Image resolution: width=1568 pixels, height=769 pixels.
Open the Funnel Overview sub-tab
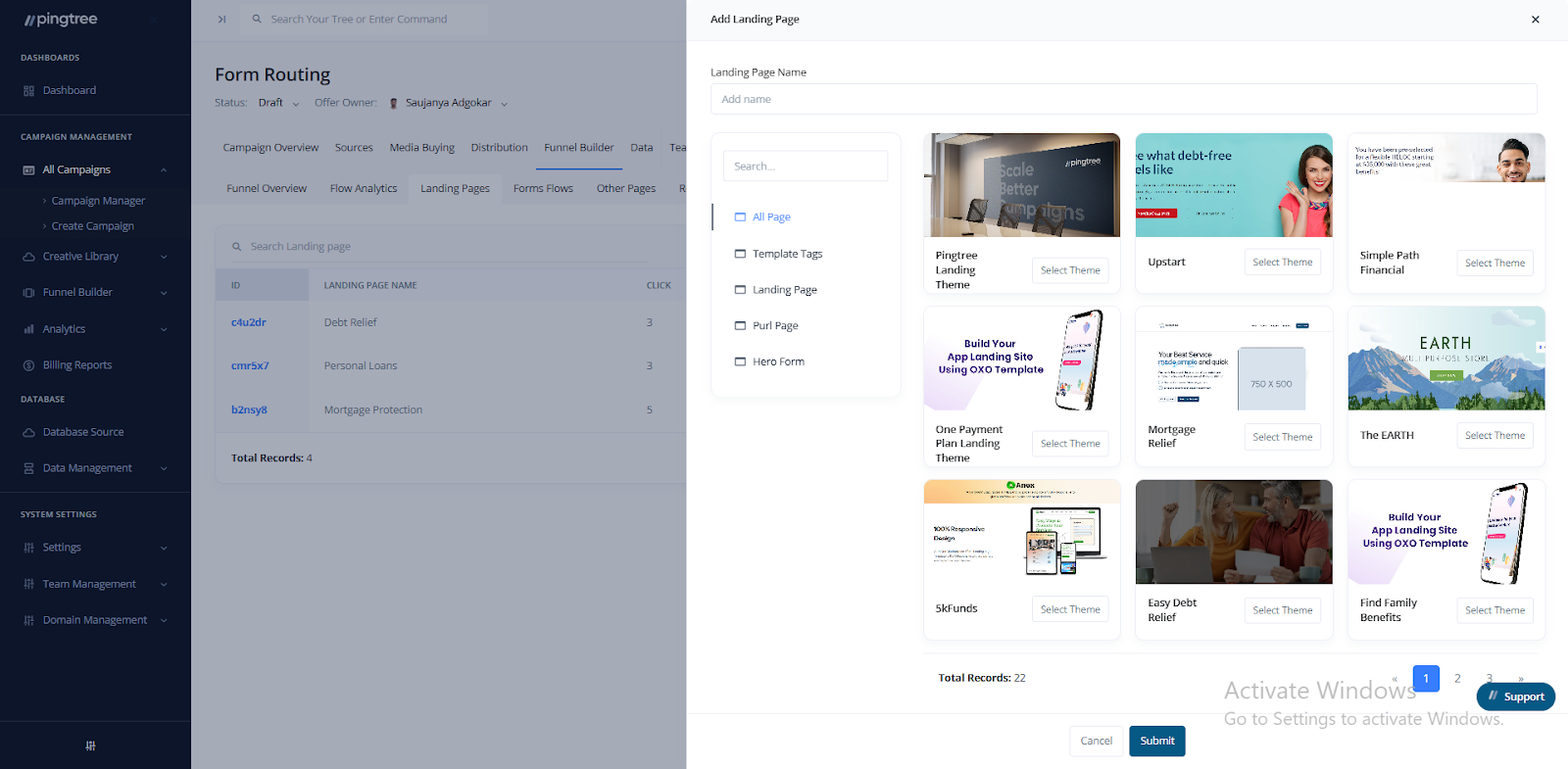click(x=267, y=189)
